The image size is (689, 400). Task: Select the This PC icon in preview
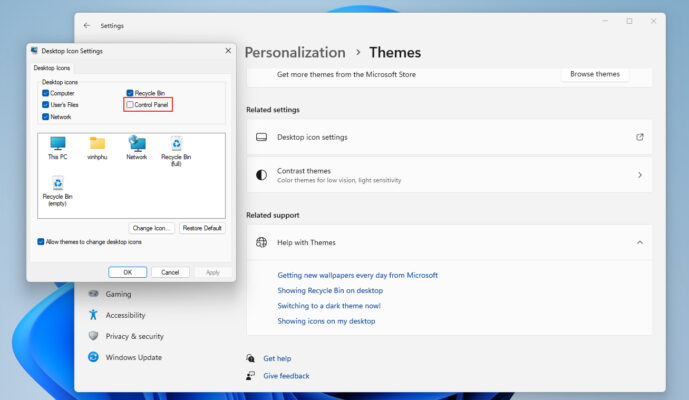[x=57, y=145]
